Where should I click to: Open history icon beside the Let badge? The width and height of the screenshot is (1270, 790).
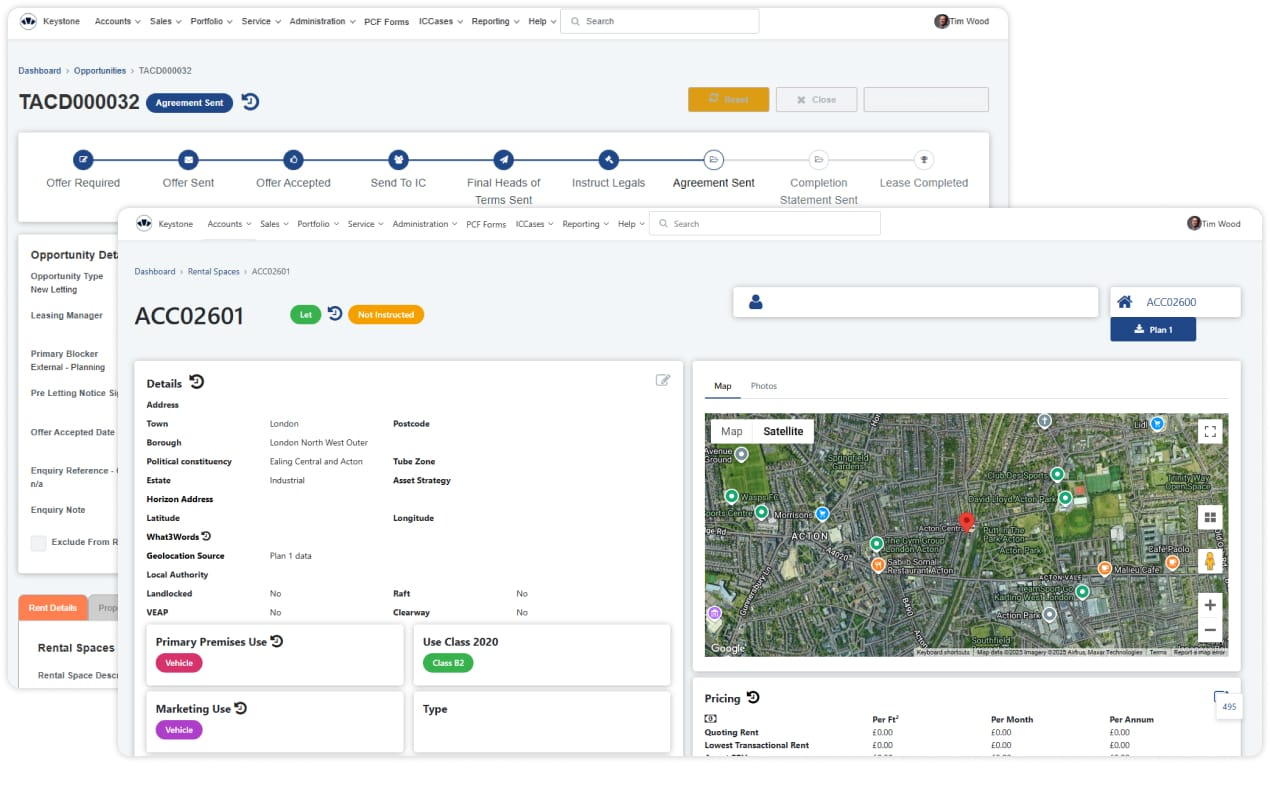click(335, 314)
